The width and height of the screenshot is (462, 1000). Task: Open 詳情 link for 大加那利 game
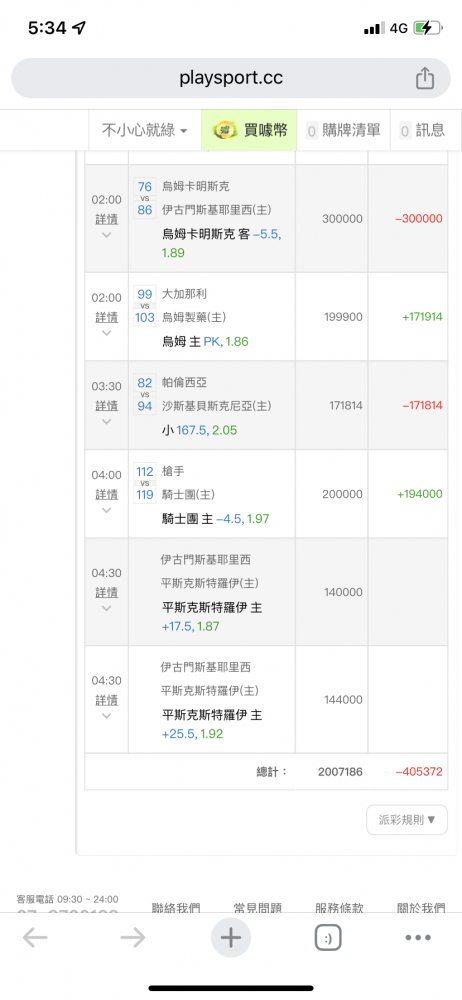coord(107,317)
